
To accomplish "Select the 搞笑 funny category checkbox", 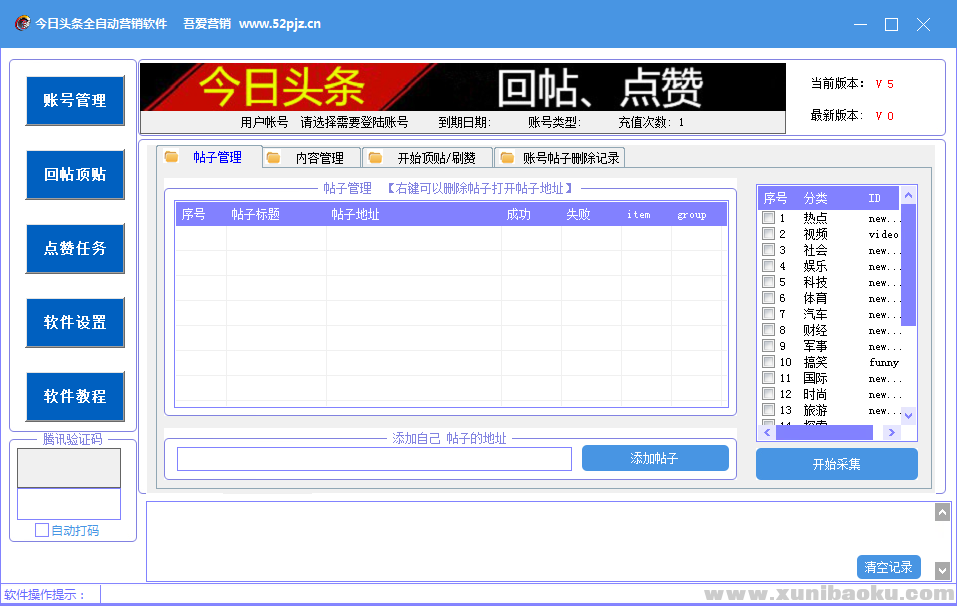I will click(x=768, y=362).
